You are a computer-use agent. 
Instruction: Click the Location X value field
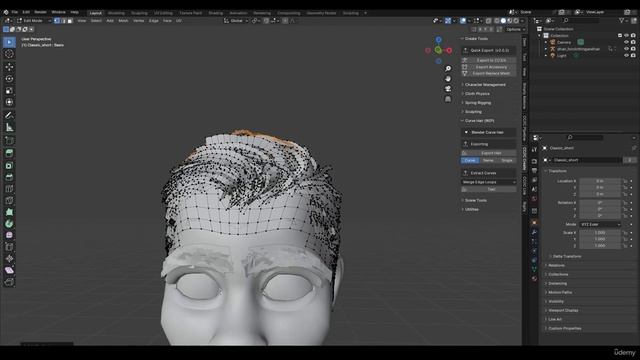pyautogui.click(x=600, y=181)
